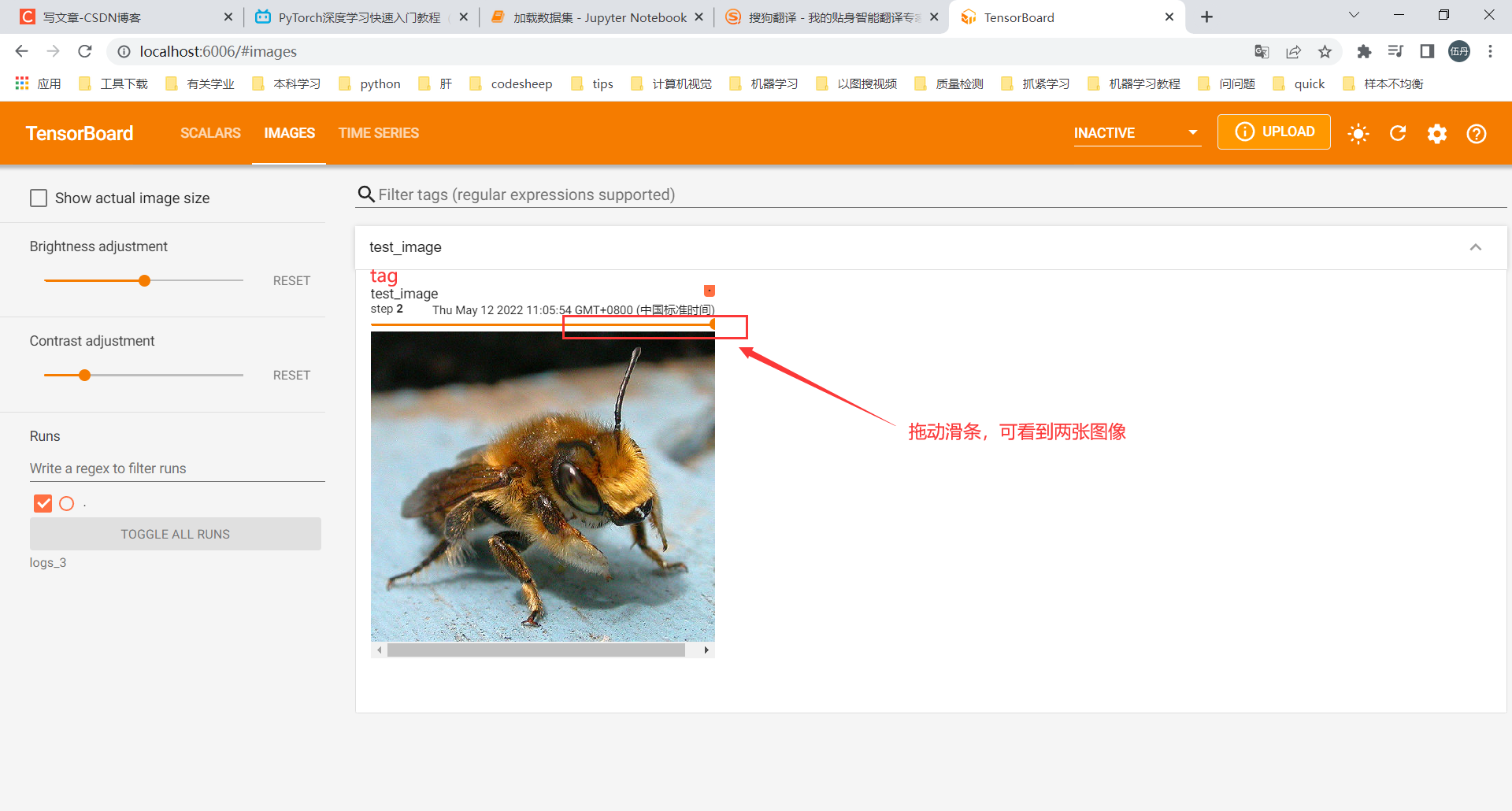Switch to the SCALARS tab
Screen dimensions: 1512x811
[210, 133]
